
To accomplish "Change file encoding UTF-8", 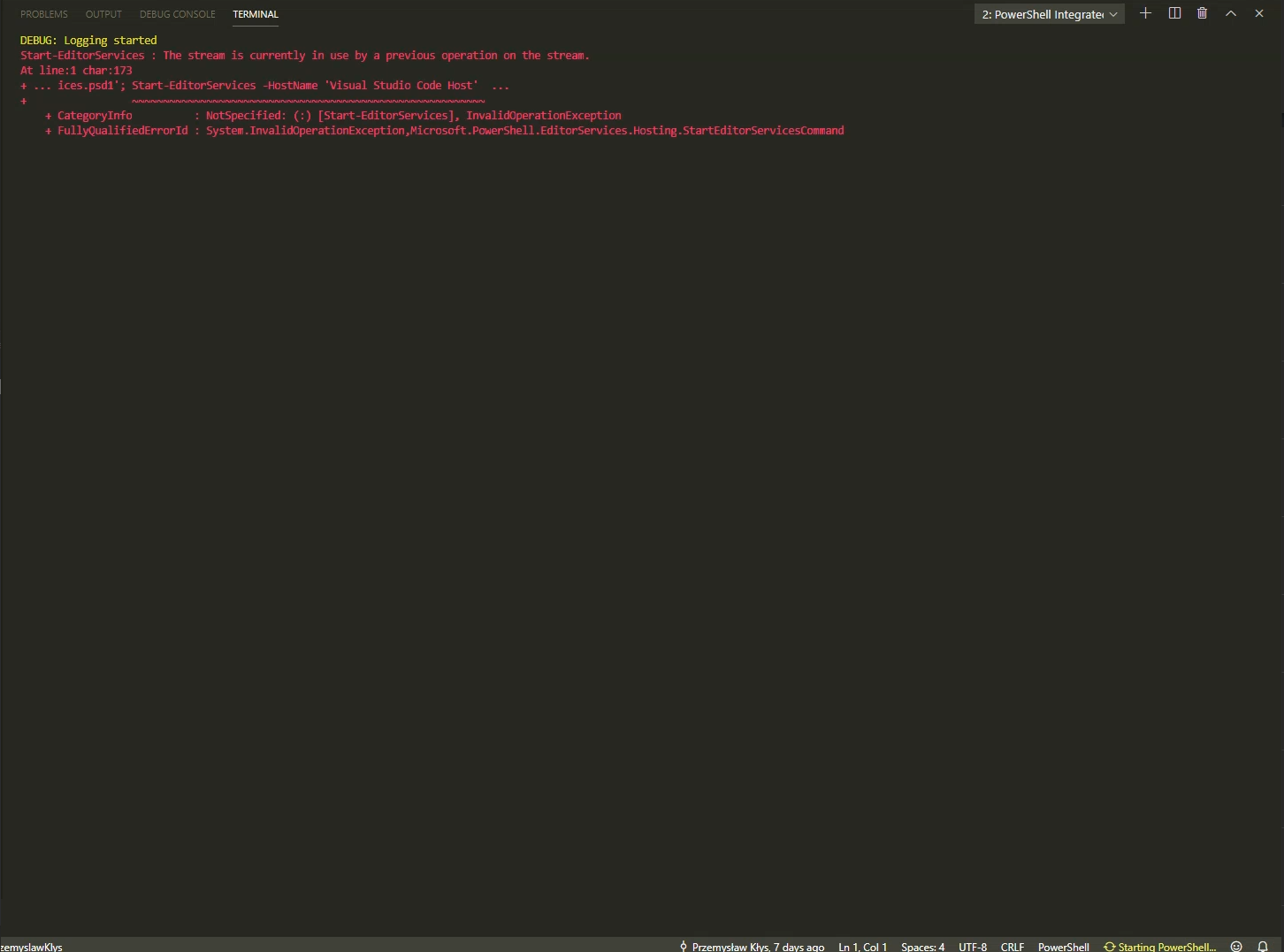I will click(x=973, y=946).
